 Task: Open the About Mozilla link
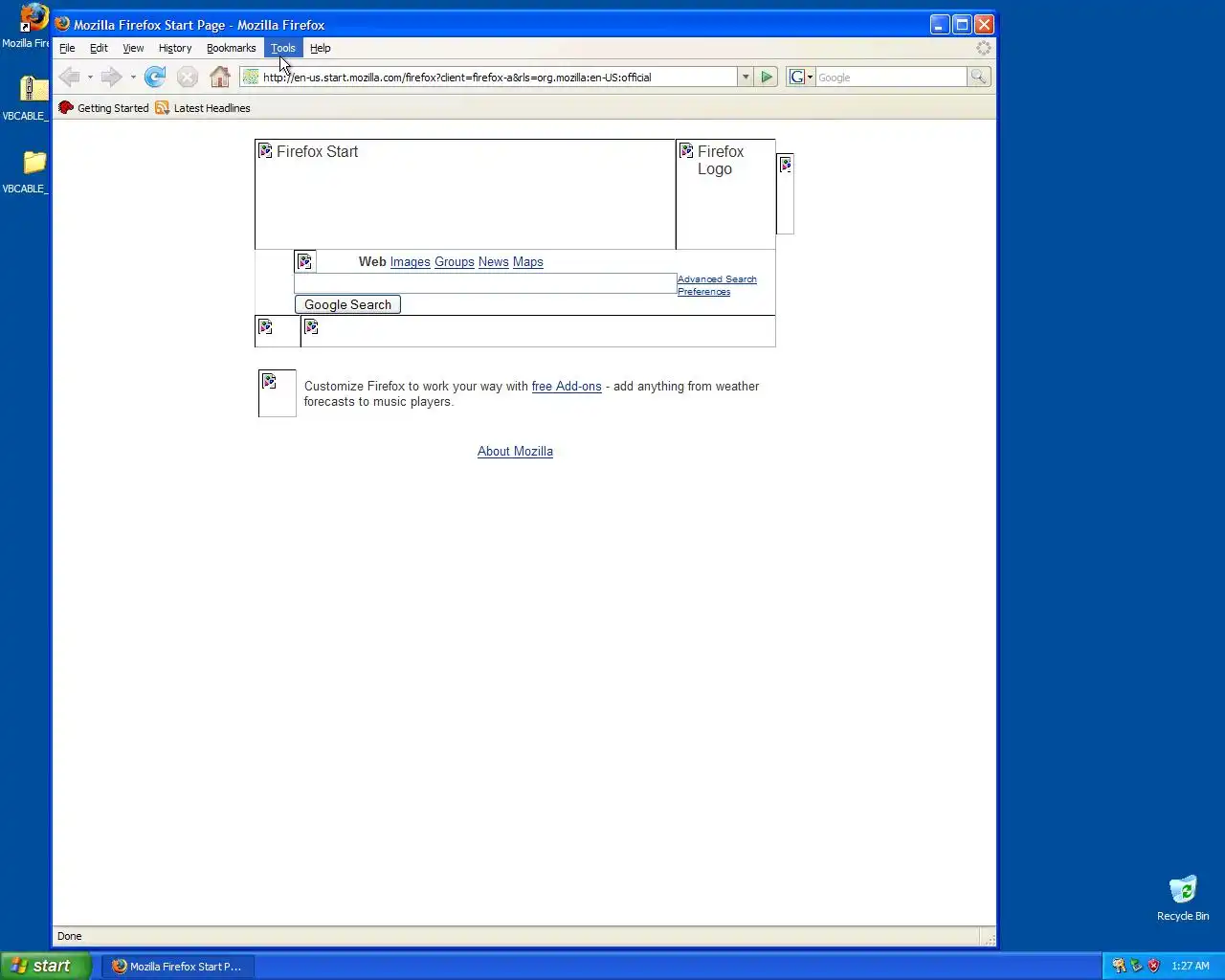tap(515, 452)
